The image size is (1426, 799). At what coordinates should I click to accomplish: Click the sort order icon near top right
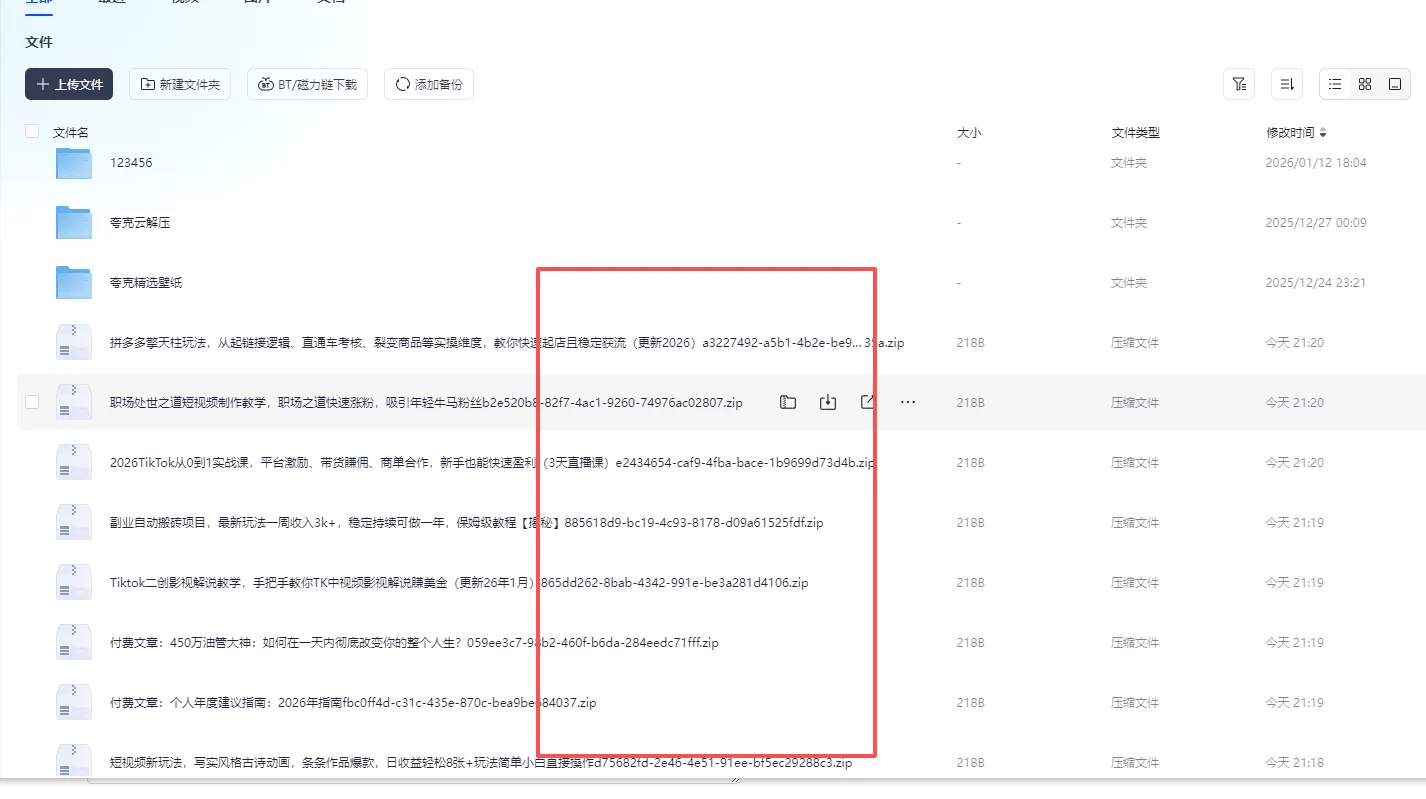(x=1287, y=84)
